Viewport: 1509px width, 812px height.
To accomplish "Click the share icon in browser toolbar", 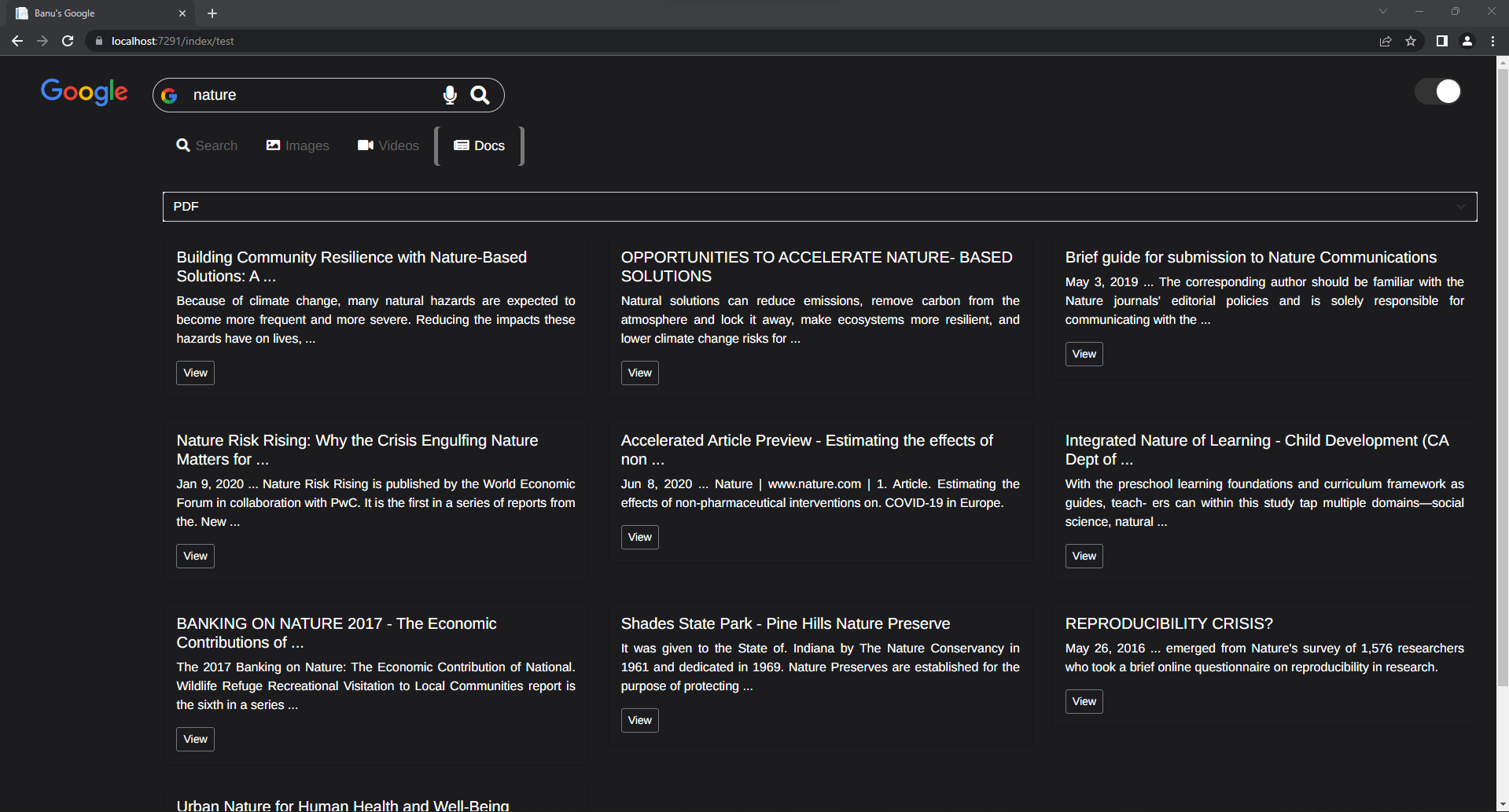I will coord(1385,41).
